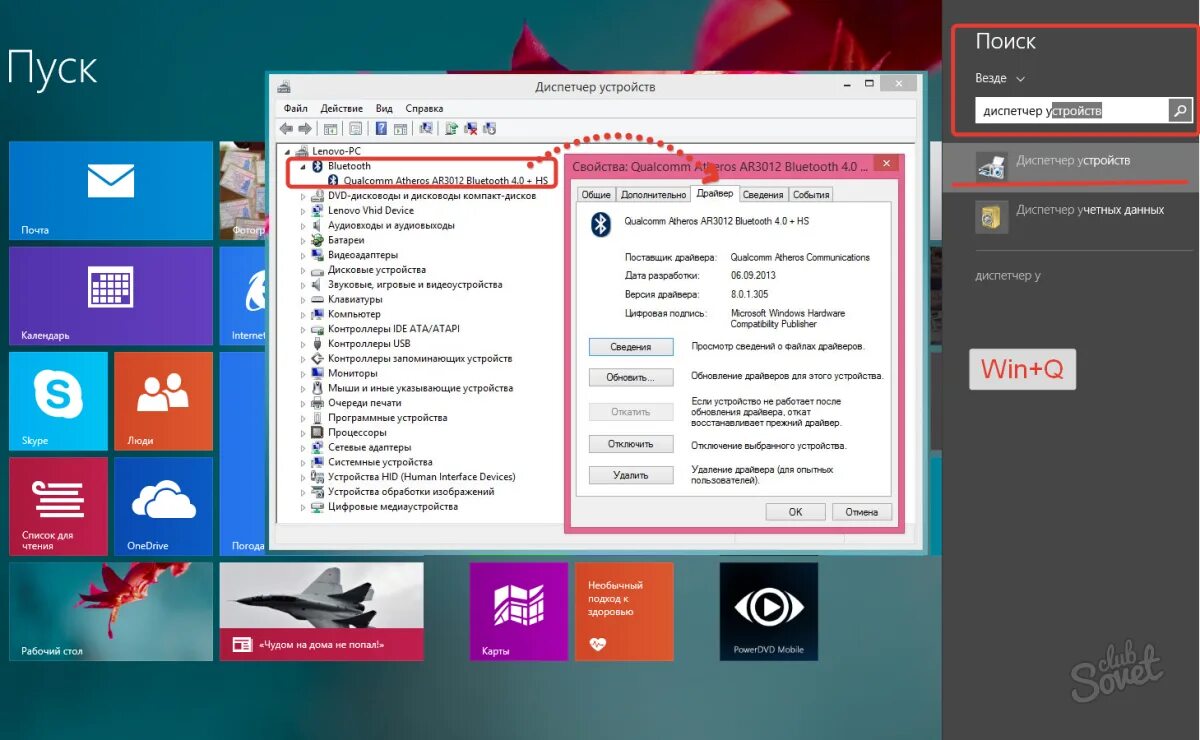Launch the PowerDVD Mobile tile
1200x740 pixels.
click(769, 611)
